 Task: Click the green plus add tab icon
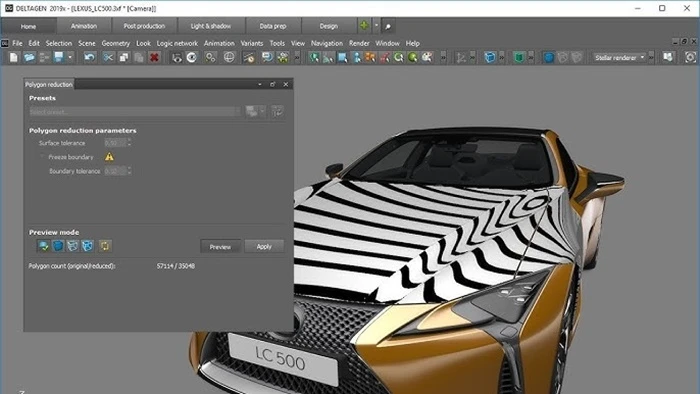click(364, 26)
